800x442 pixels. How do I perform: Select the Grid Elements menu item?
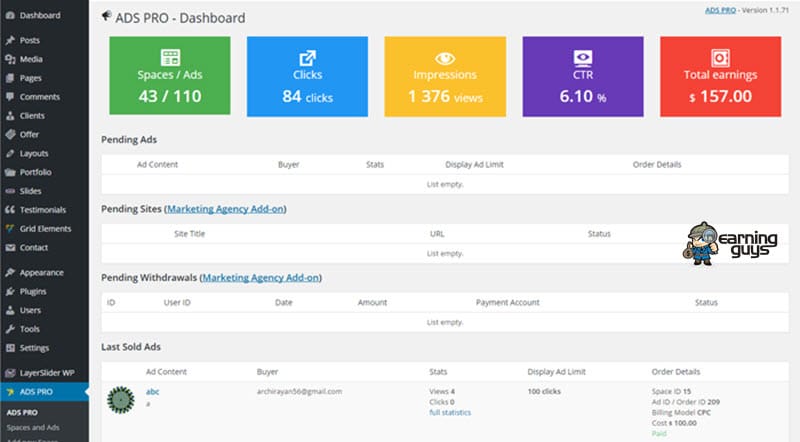(x=44, y=229)
